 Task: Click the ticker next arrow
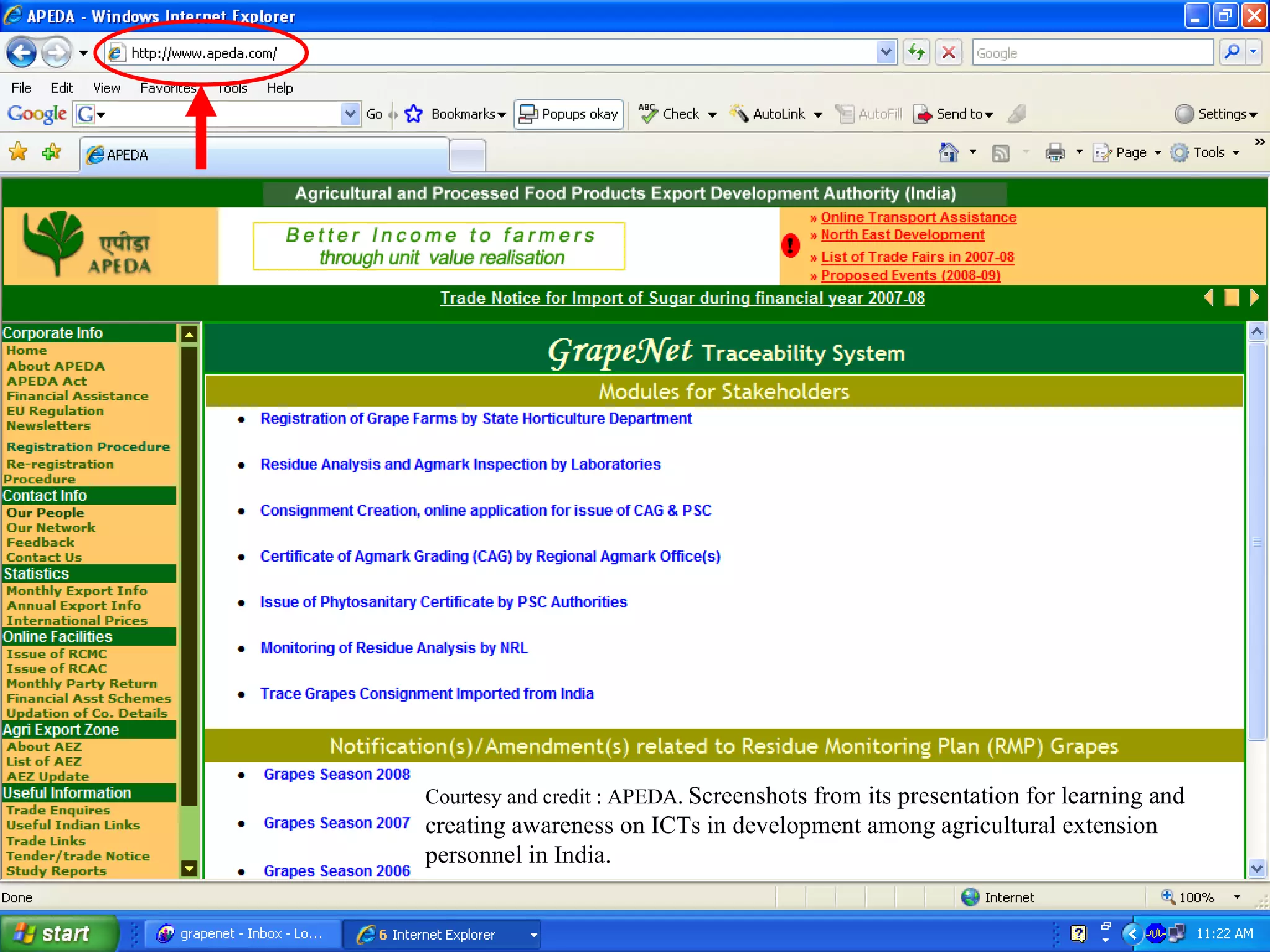pyautogui.click(x=1254, y=297)
